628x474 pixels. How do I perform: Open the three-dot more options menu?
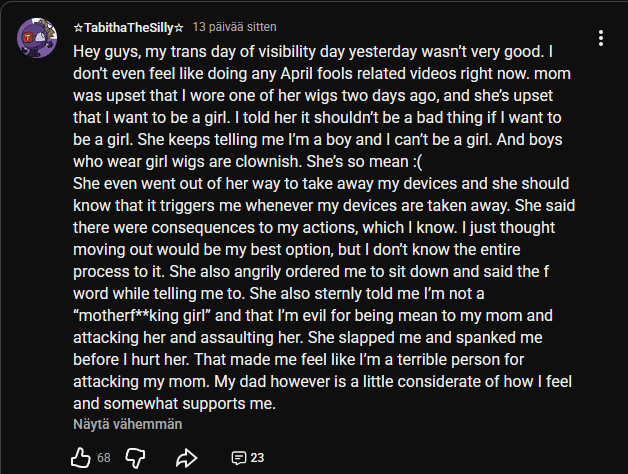(x=600, y=38)
